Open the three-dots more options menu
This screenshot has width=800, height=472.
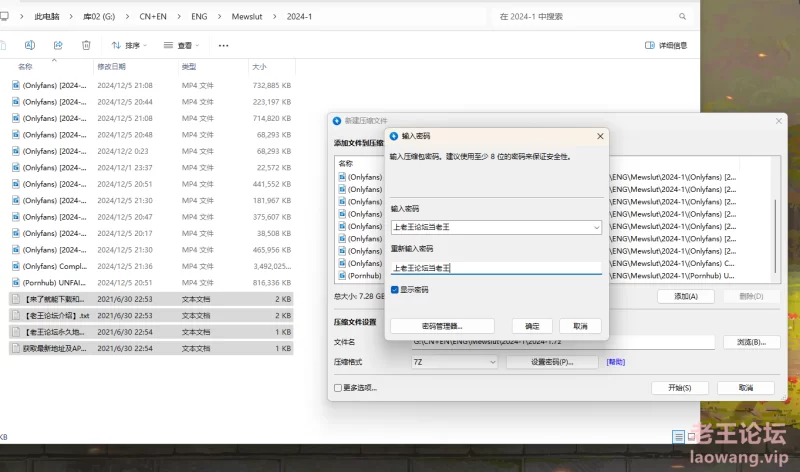(223, 45)
